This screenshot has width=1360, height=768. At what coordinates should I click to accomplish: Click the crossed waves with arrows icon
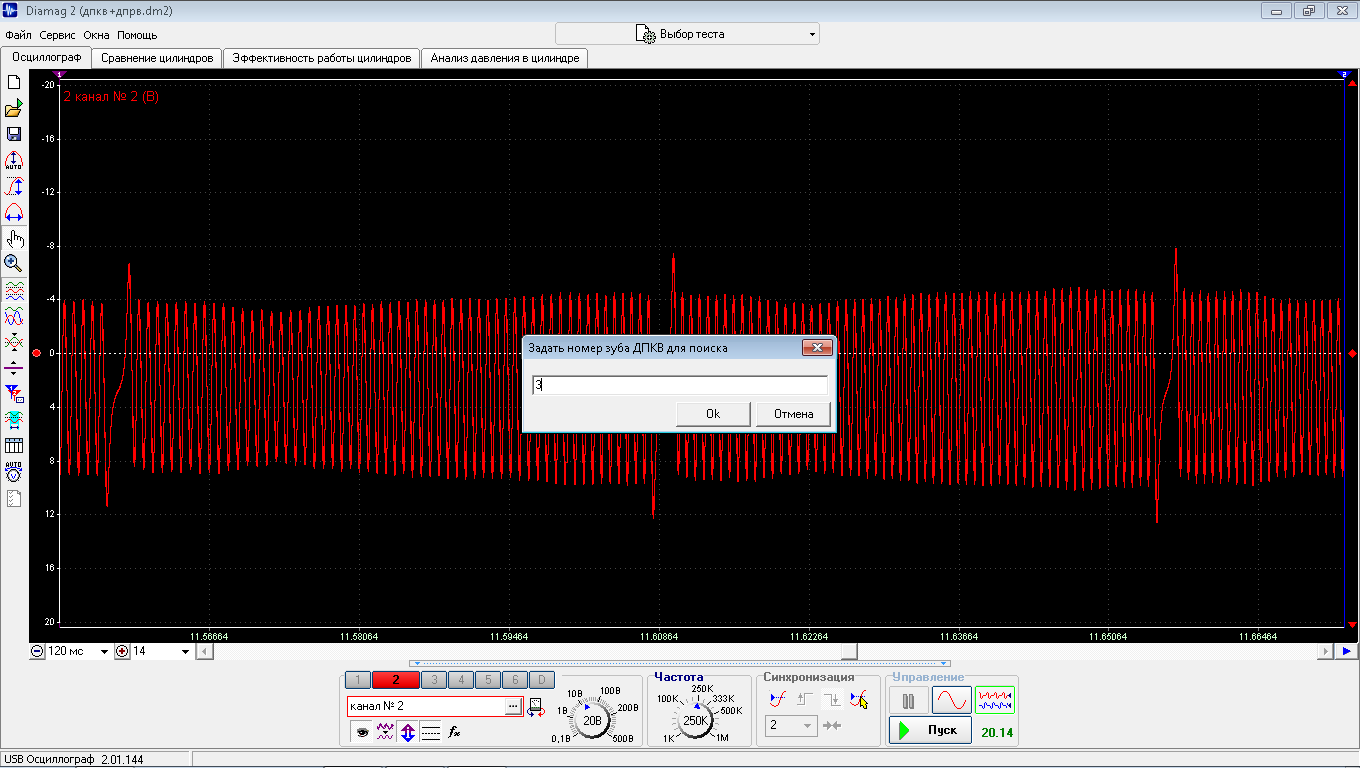click(14, 342)
